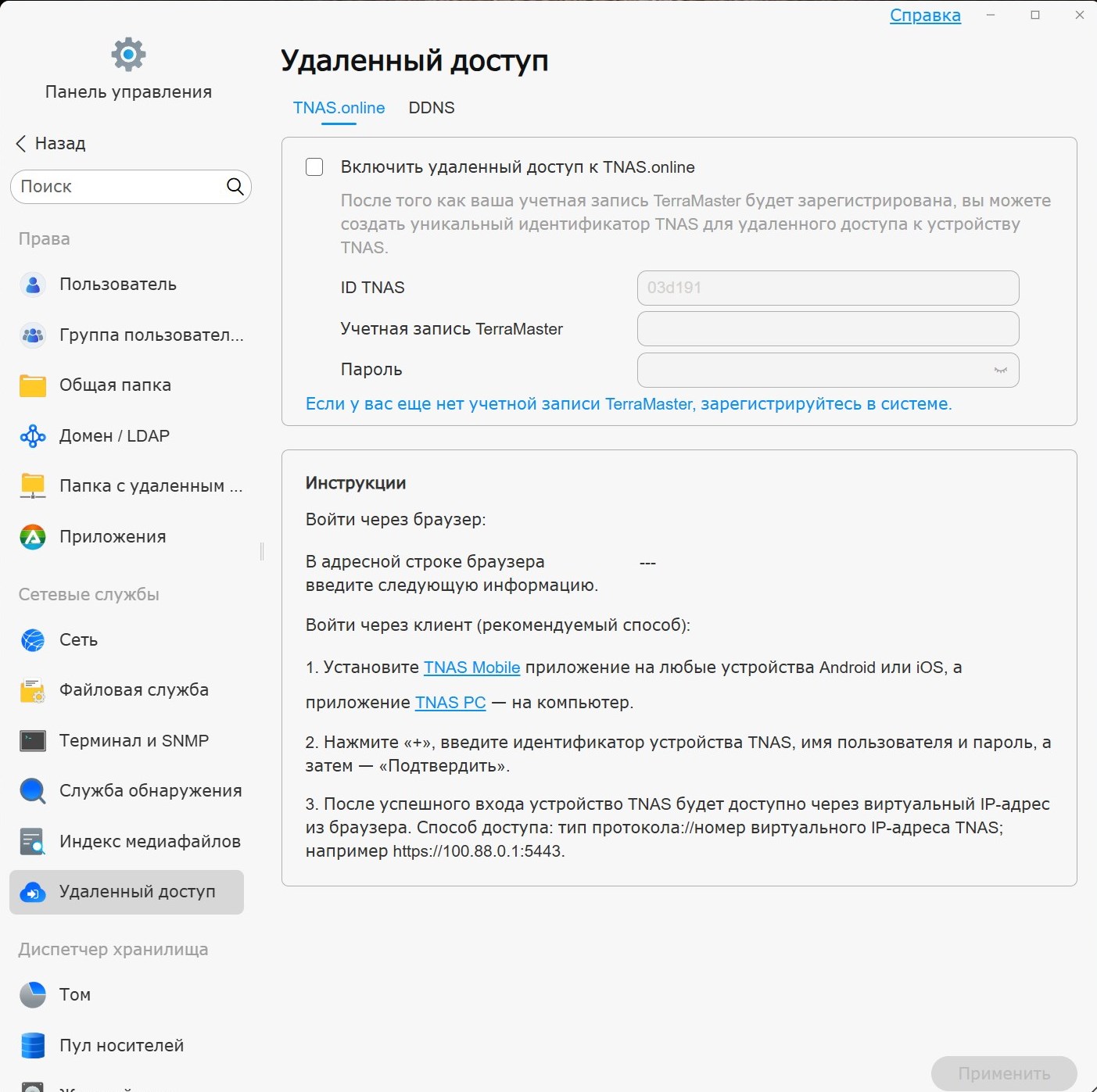
Task: Click the Диспетчер хранилища section label
Action: [x=113, y=950]
